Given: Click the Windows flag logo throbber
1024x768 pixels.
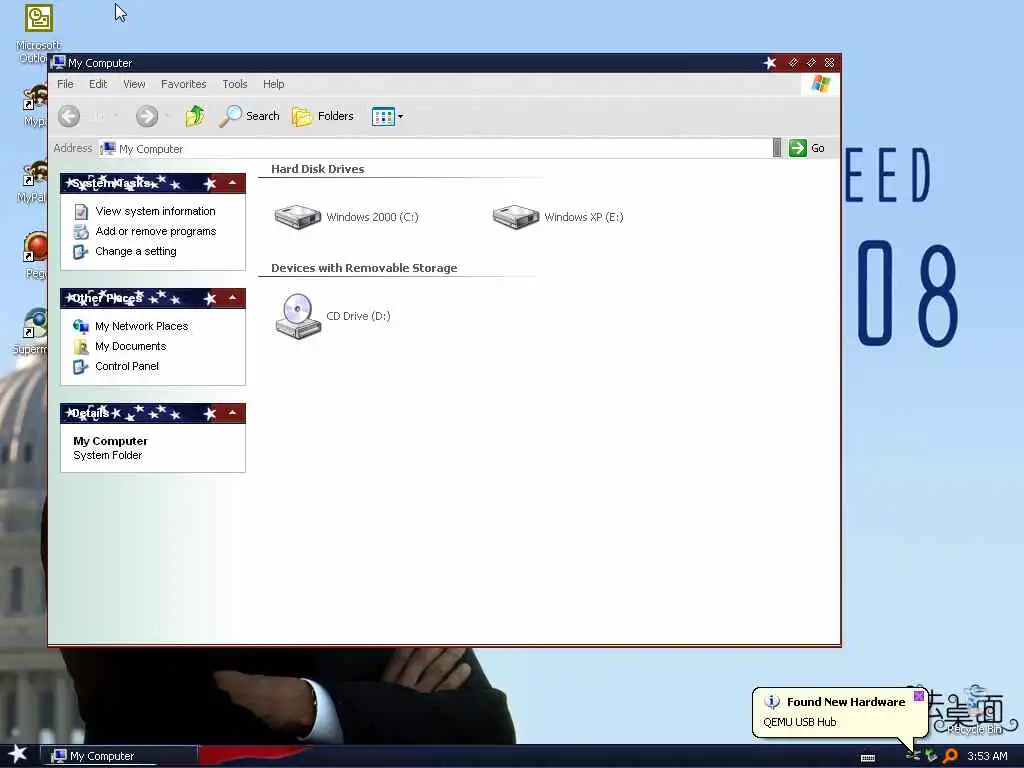Looking at the screenshot, I should tap(821, 84).
